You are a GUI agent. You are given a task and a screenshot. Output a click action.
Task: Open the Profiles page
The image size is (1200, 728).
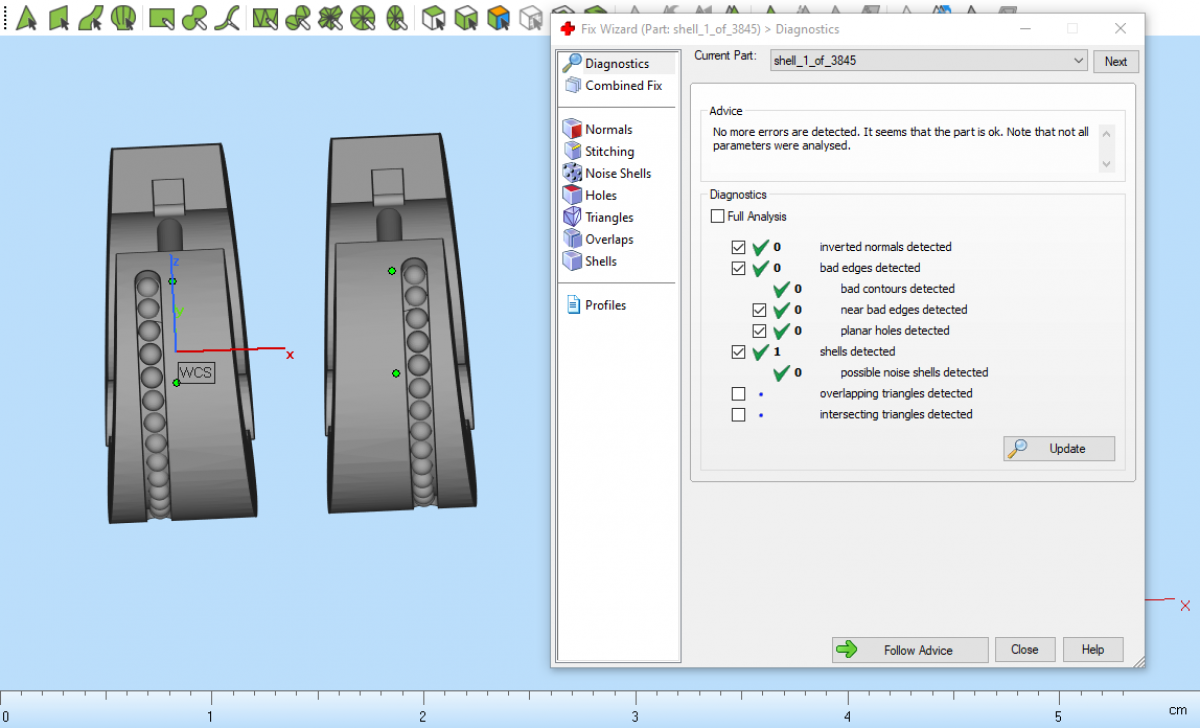[605, 305]
